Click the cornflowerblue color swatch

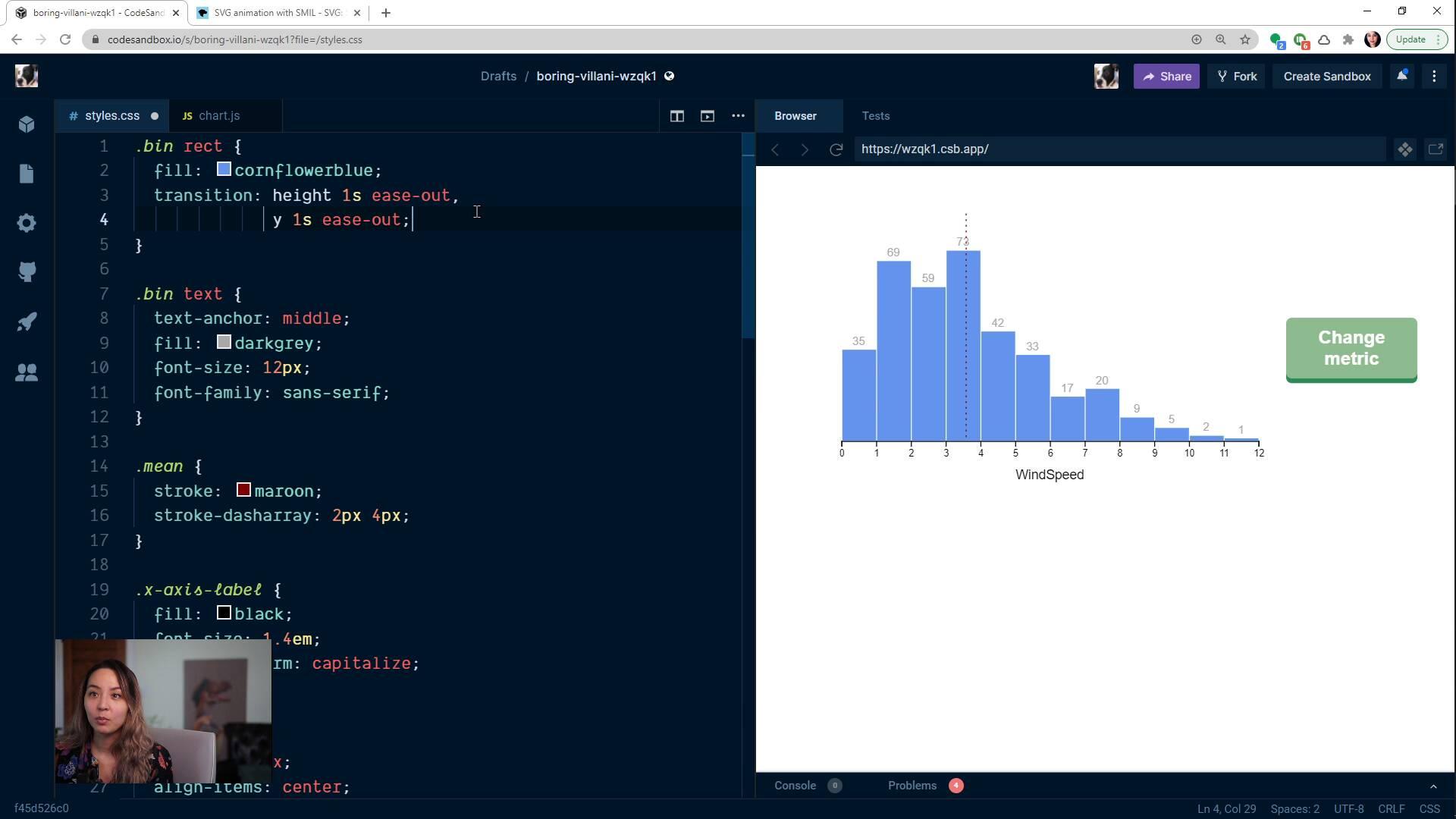[x=224, y=170]
